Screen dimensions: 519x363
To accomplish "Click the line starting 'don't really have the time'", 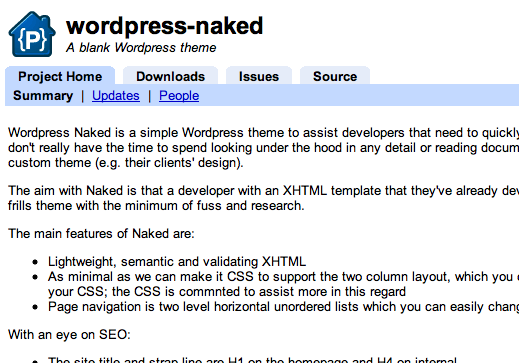I will [x=263, y=148].
